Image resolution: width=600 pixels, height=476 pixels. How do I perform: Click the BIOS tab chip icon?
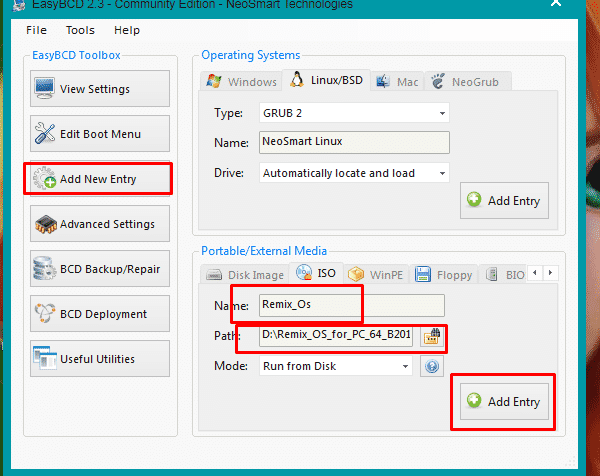[x=492, y=274]
